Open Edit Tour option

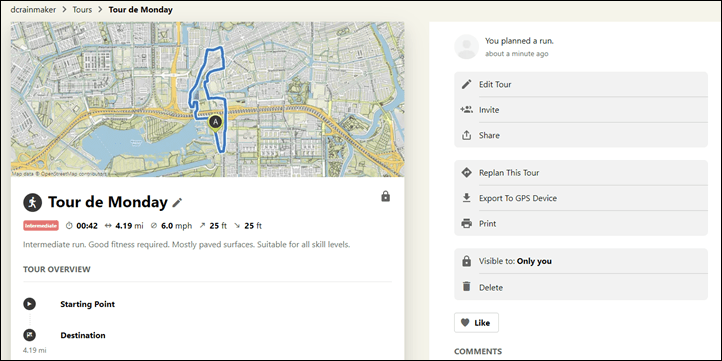coord(581,84)
